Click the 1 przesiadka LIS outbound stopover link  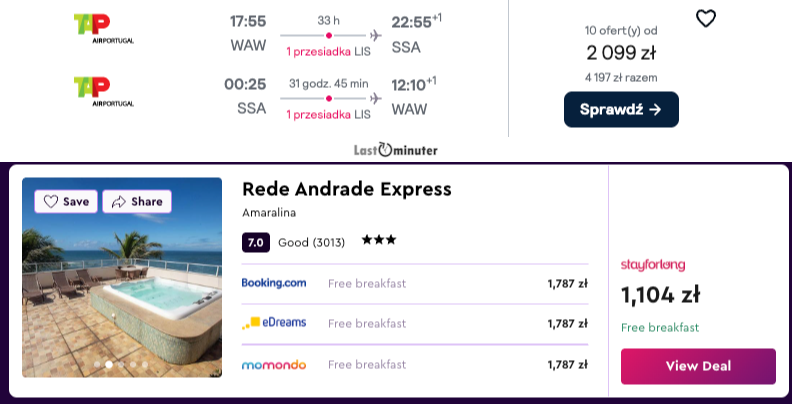click(x=328, y=52)
